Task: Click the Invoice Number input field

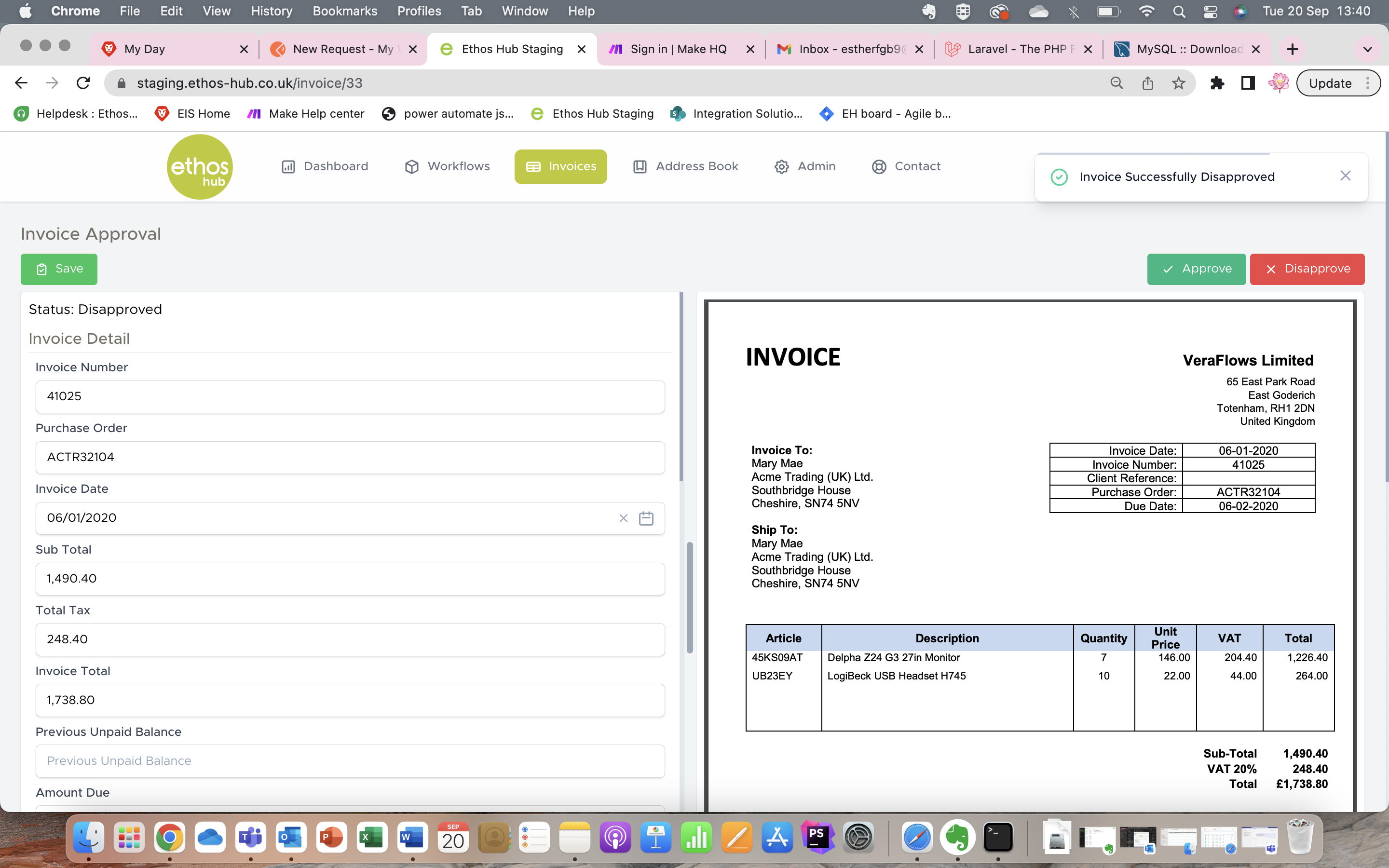Action: click(x=349, y=396)
